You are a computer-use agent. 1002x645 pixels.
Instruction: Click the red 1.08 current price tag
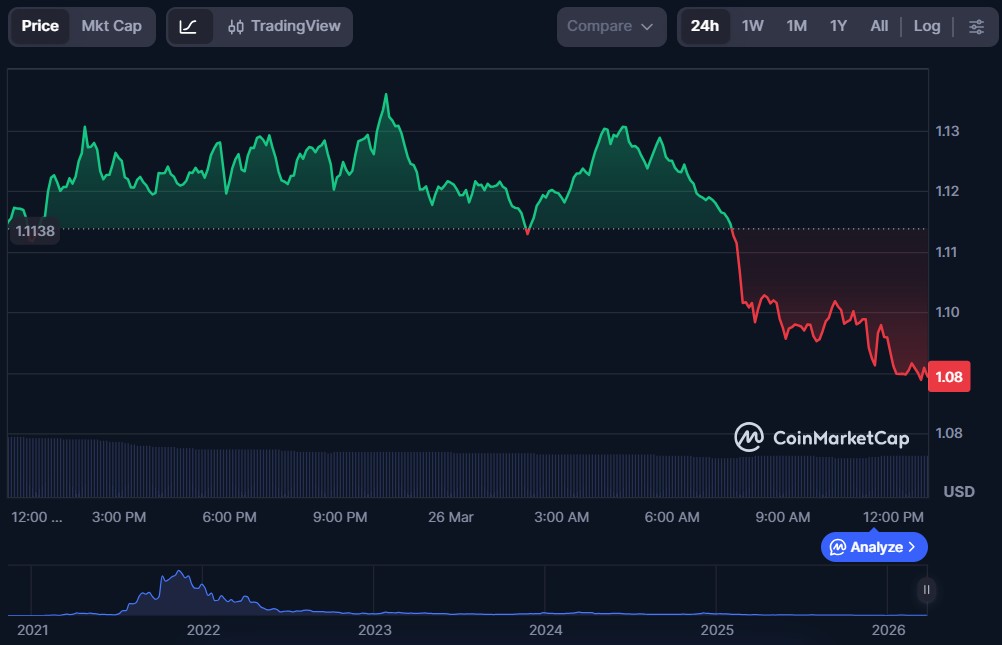coord(948,377)
